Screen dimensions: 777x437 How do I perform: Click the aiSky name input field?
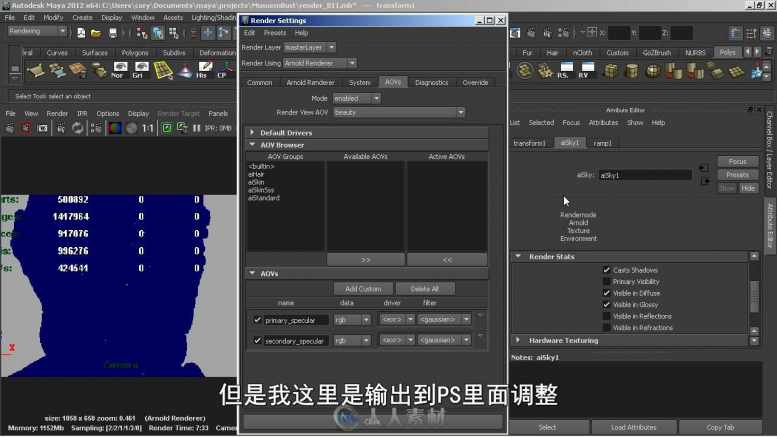tap(645, 175)
